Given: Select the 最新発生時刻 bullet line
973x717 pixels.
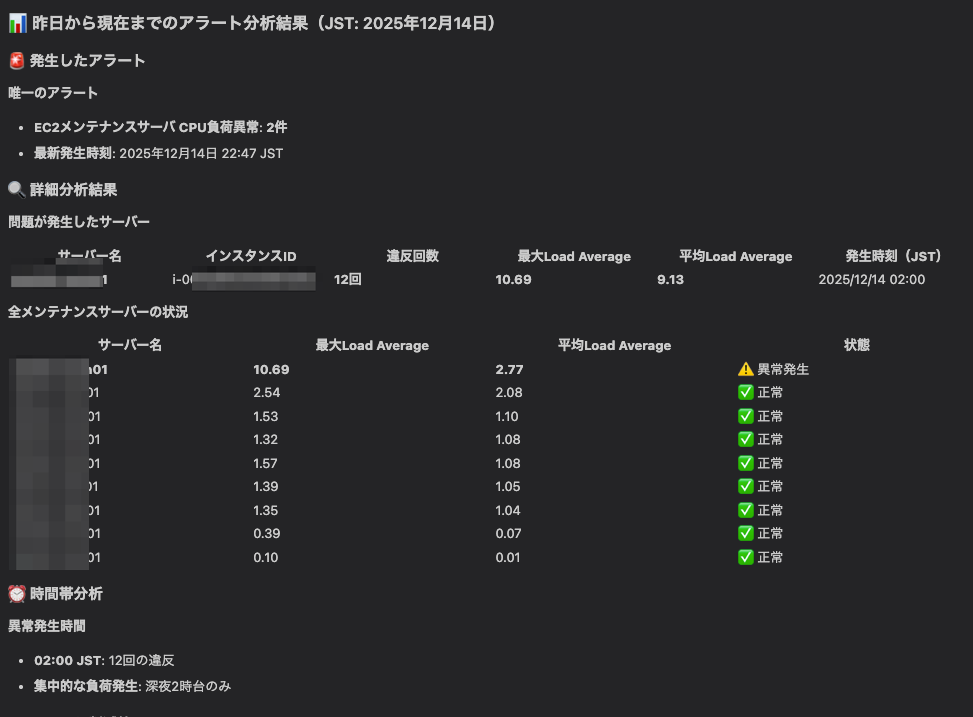Looking at the screenshot, I should tap(158, 153).
